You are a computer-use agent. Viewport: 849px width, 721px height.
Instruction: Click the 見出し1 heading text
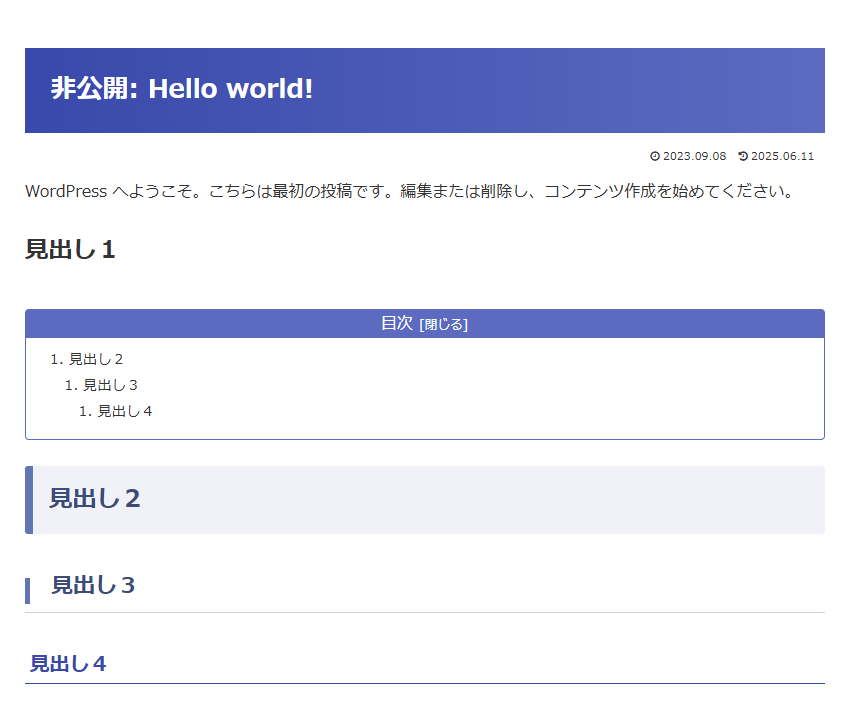pyautogui.click(x=70, y=250)
